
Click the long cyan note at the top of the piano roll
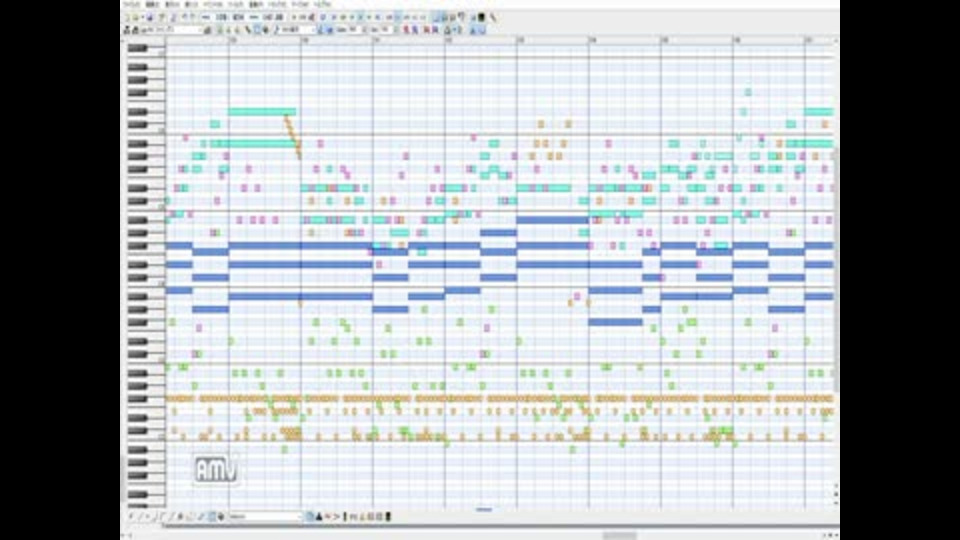click(262, 111)
